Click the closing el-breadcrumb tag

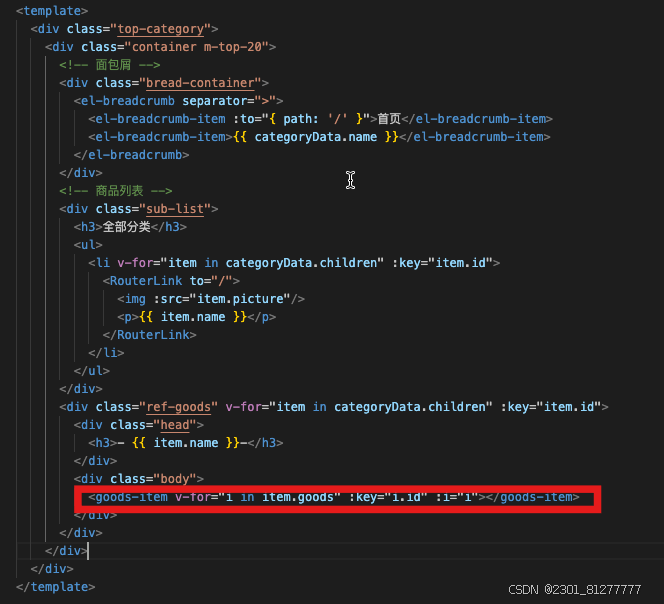click(131, 155)
